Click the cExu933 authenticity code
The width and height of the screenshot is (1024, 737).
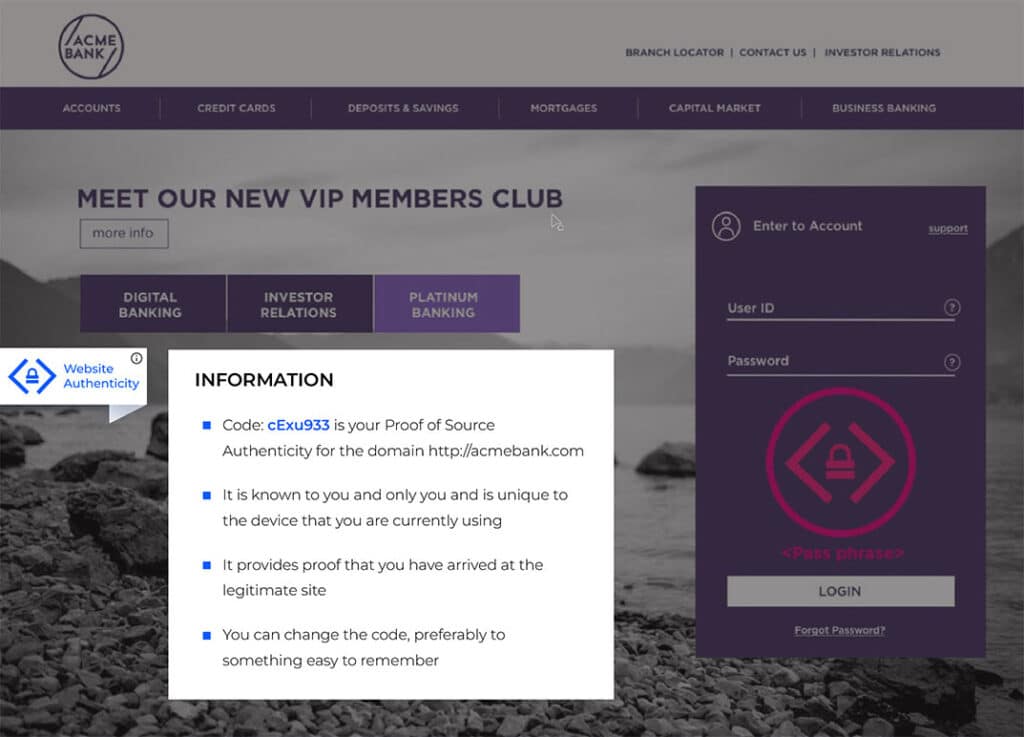point(299,424)
